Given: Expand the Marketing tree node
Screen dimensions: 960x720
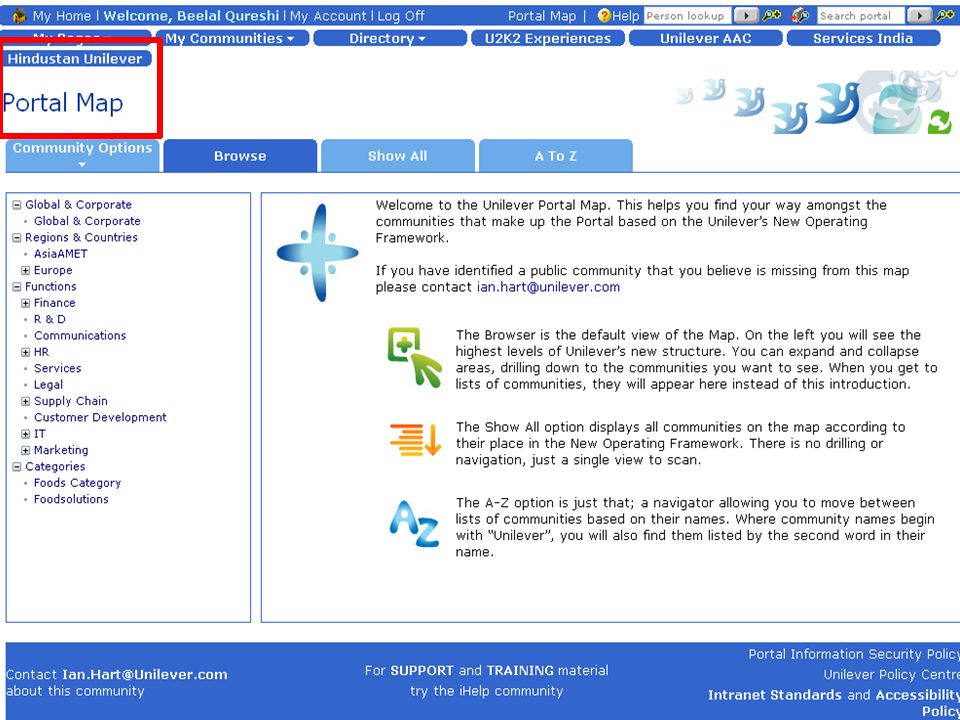Looking at the screenshot, I should [x=25, y=451].
